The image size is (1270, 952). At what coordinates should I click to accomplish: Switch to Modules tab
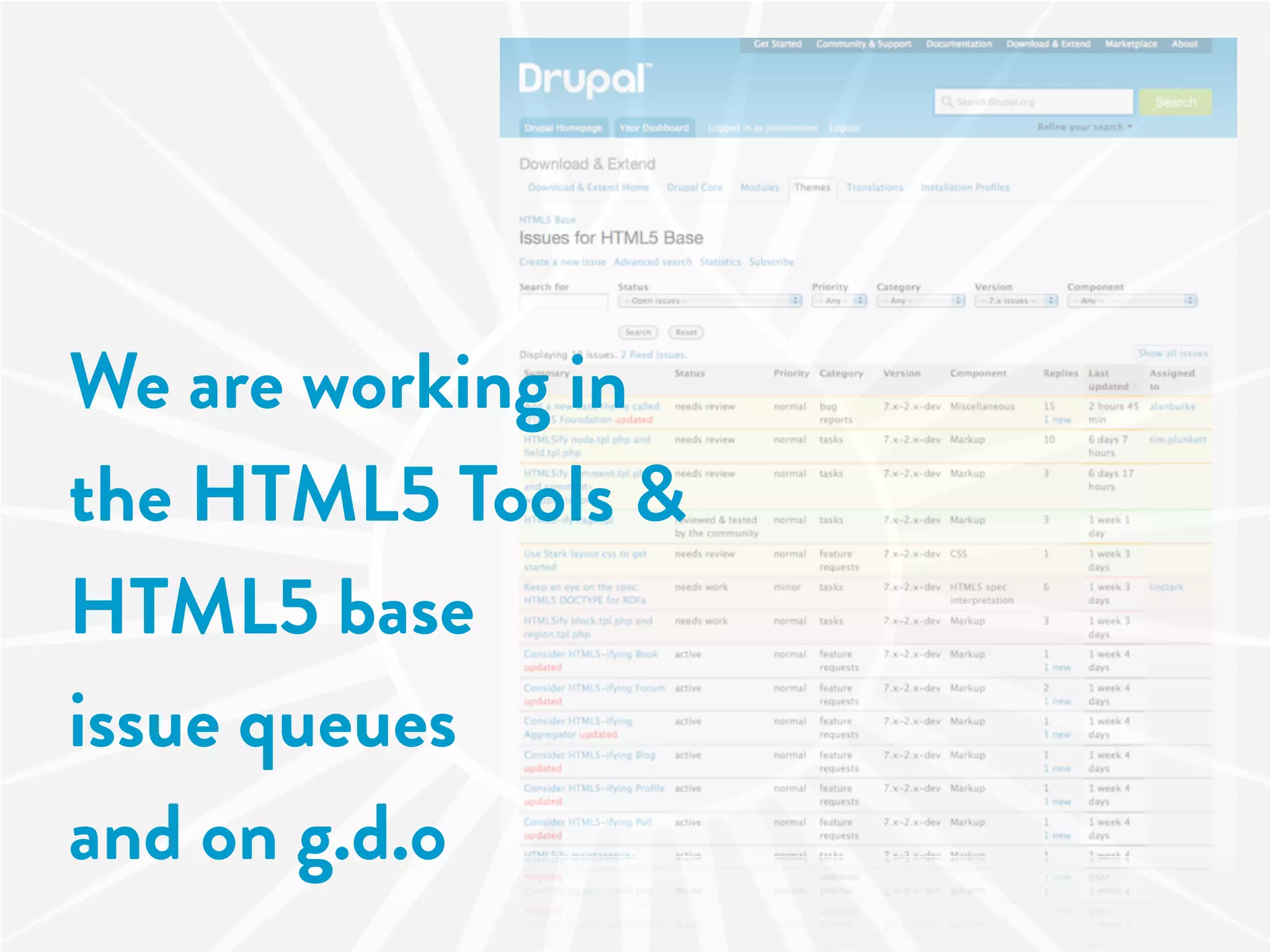760,187
